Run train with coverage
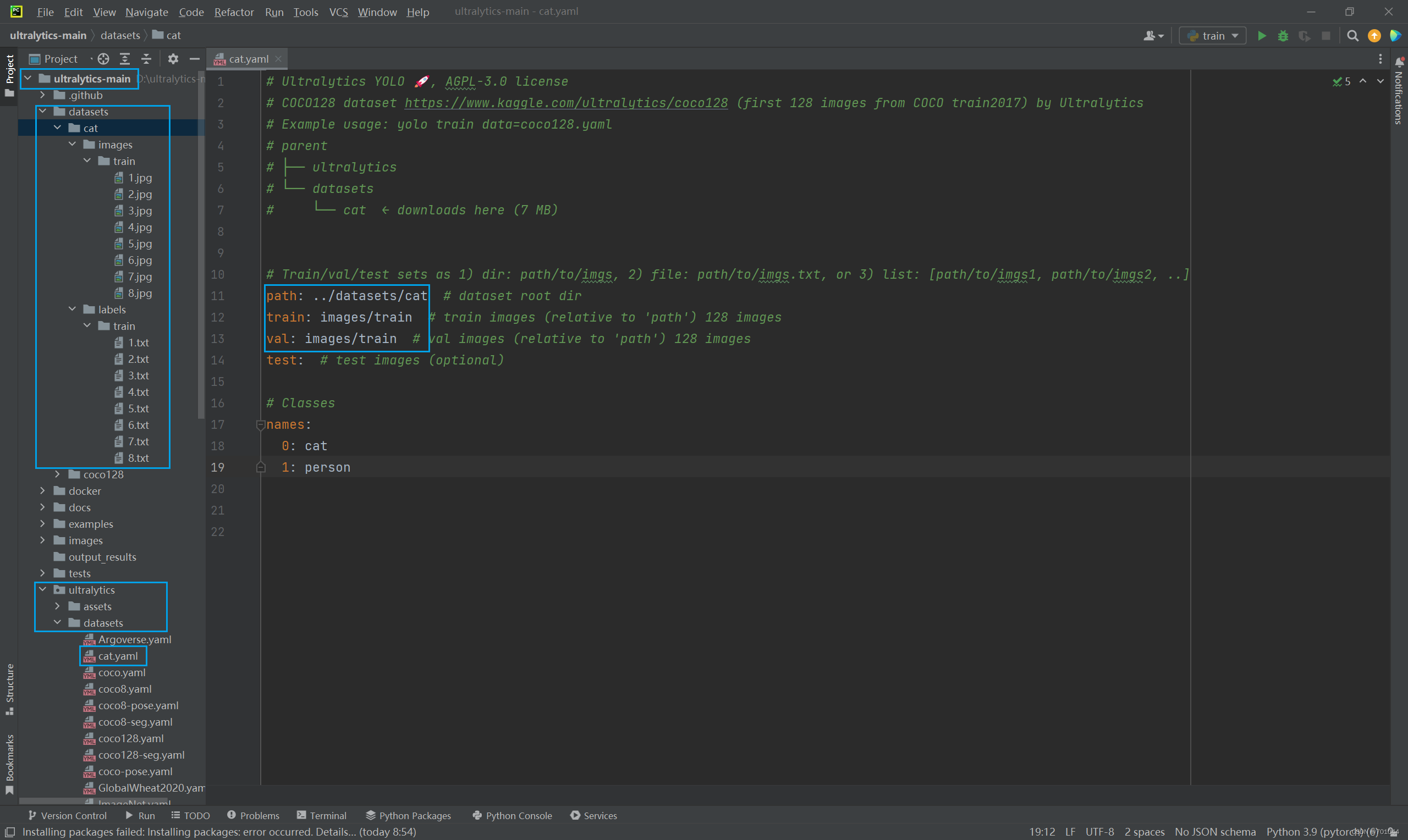This screenshot has width=1408, height=840. [1305, 36]
